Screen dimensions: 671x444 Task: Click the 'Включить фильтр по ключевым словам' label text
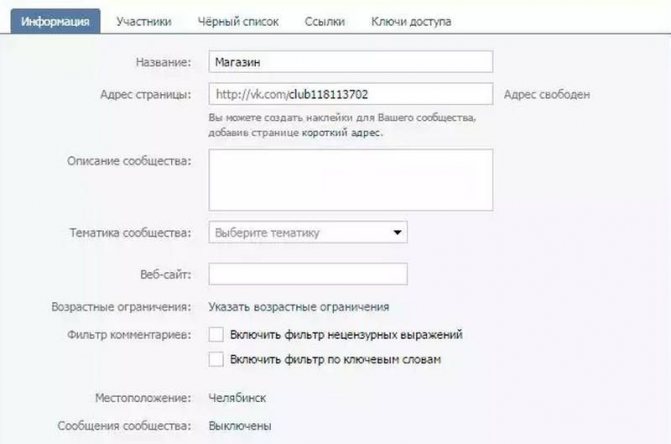[x=336, y=359]
